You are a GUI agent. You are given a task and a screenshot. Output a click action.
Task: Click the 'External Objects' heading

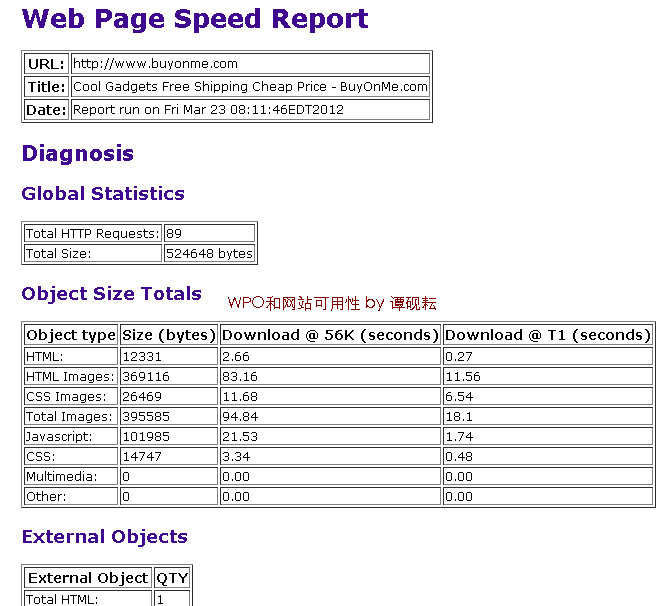105,537
